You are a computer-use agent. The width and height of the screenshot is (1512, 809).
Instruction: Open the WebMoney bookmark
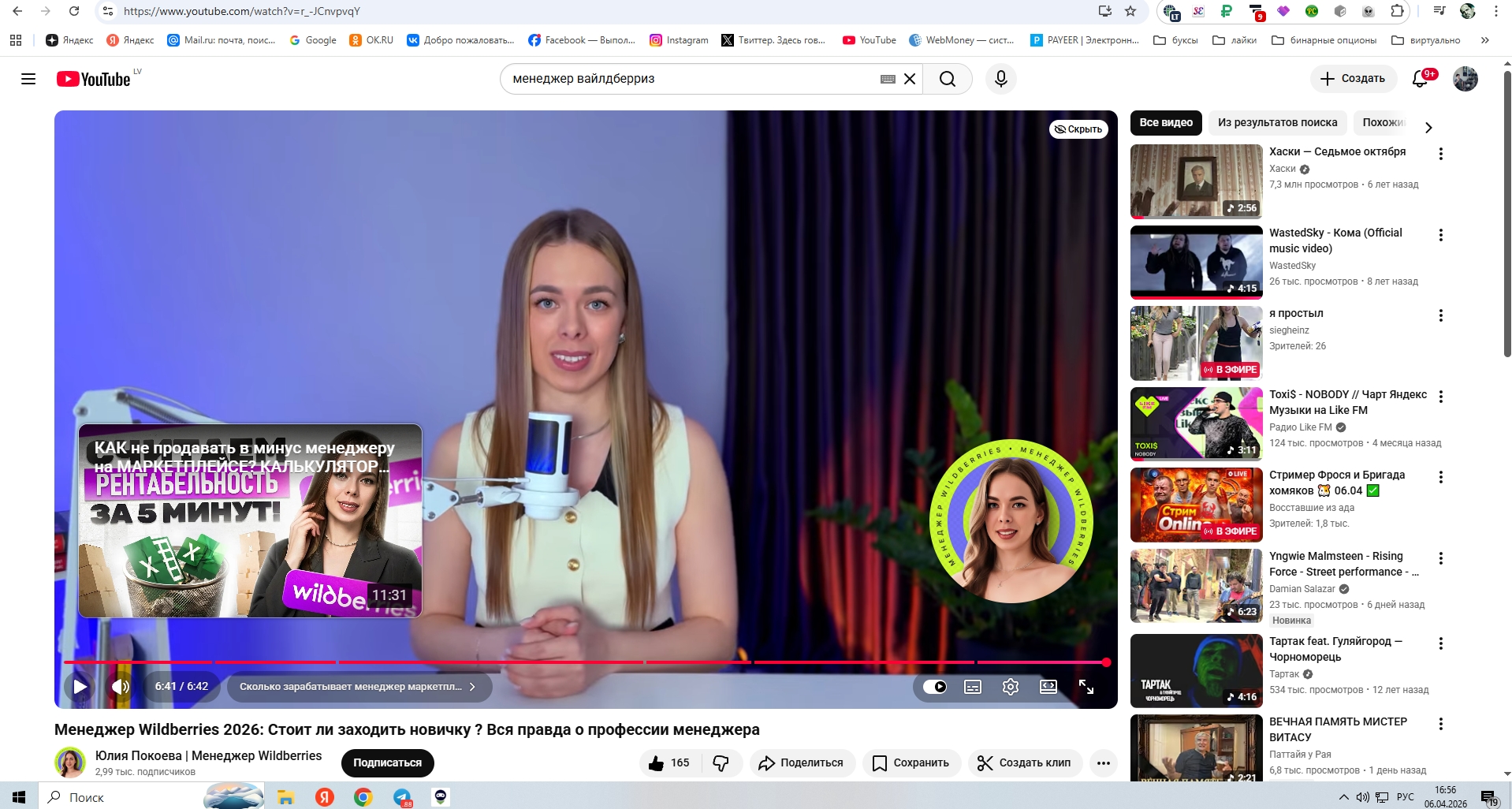962,40
